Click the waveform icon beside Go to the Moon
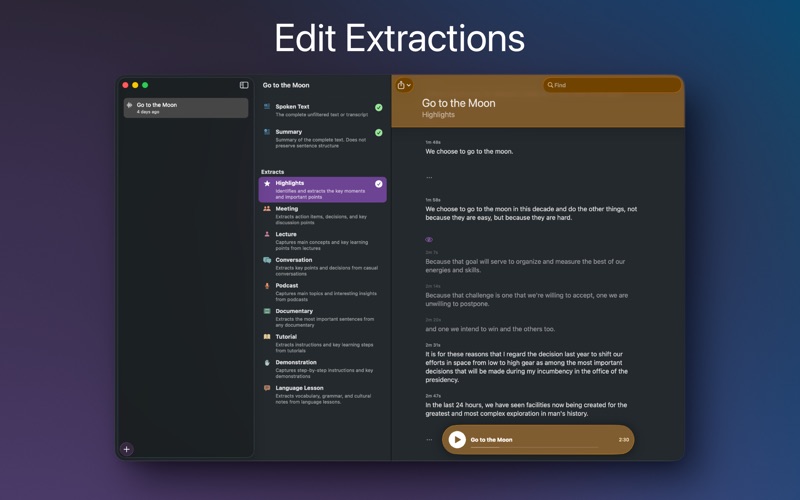Image resolution: width=800 pixels, height=500 pixels. (130, 105)
